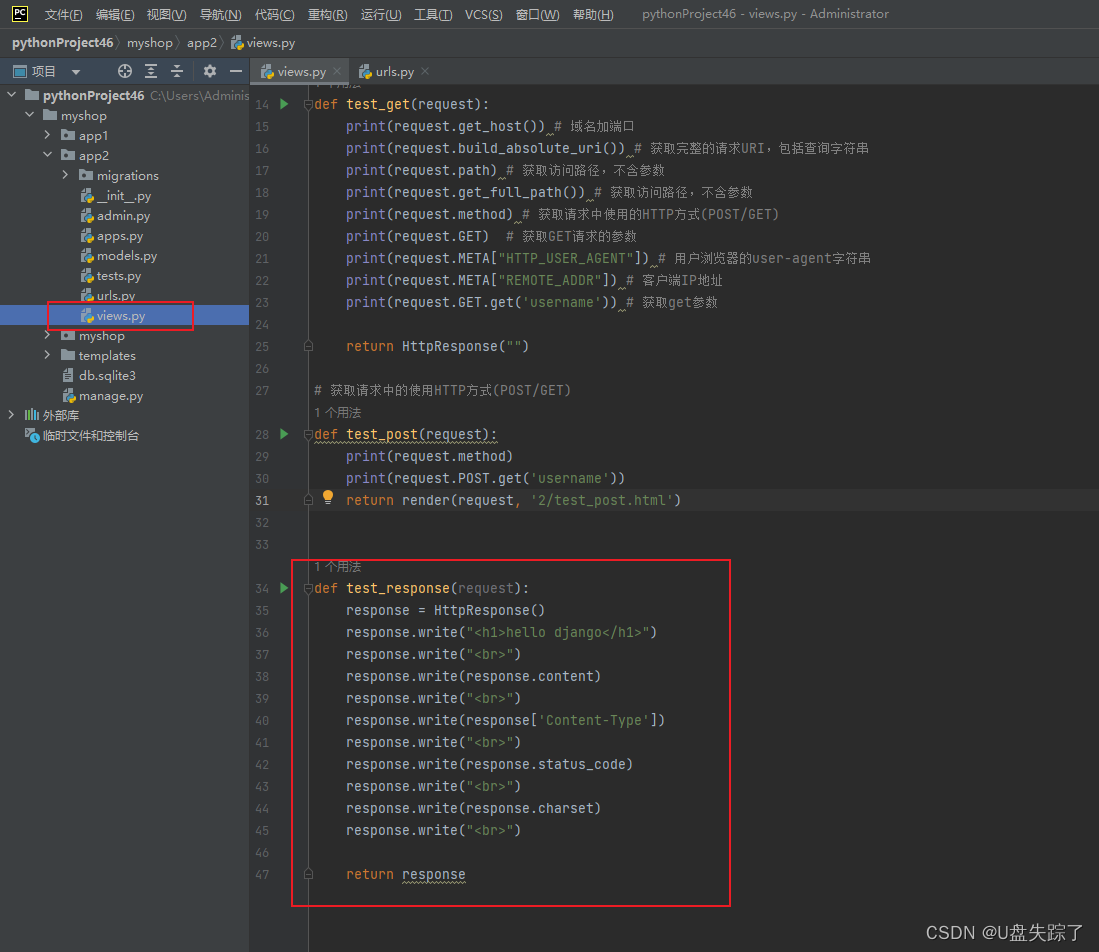Image resolution: width=1099 pixels, height=952 pixels.
Task: Open the lightbulb intention icon on line 31
Action: coord(327,498)
